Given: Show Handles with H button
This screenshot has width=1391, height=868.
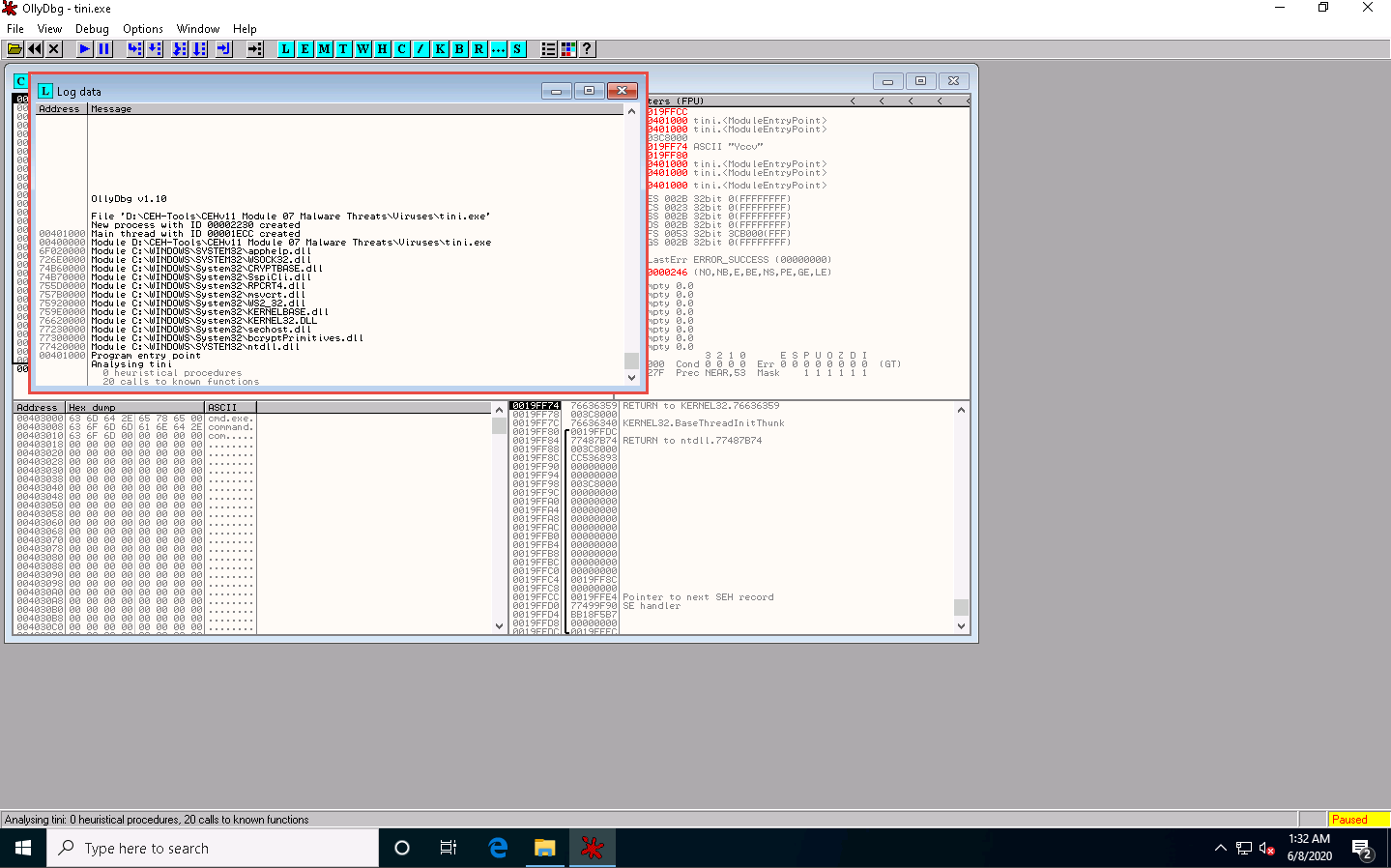Looking at the screenshot, I should coord(382,48).
